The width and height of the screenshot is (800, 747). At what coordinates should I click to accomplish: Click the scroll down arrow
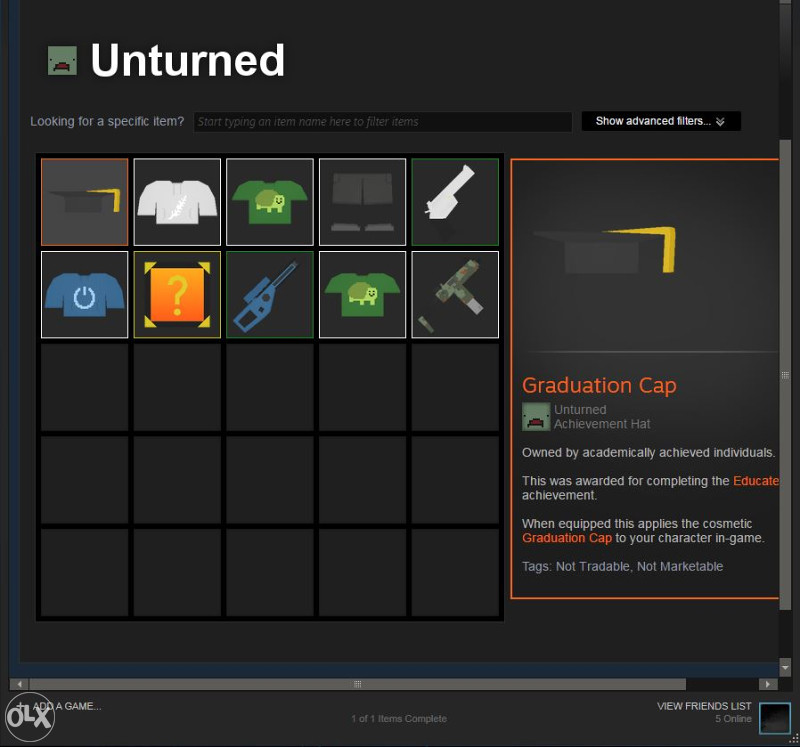tap(785, 667)
